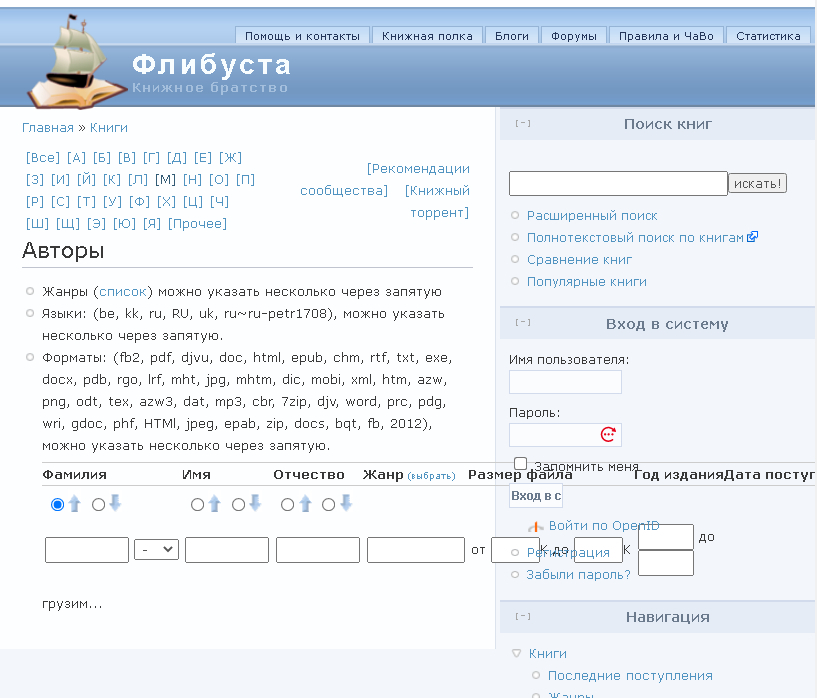
Task: Select ascending sort radio for Отчество
Action: (288, 504)
